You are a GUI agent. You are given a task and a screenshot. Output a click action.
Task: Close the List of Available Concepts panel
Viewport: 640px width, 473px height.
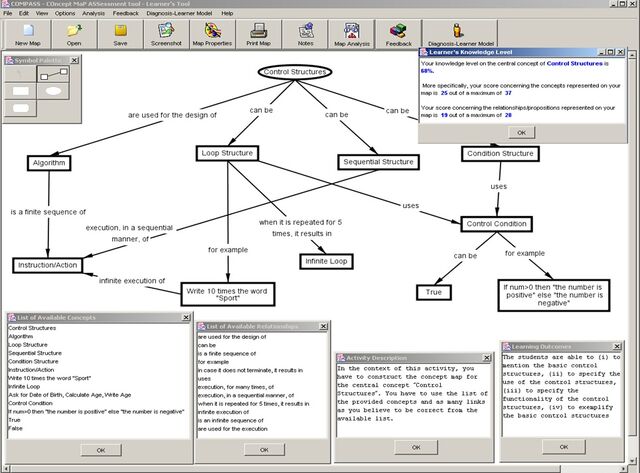click(186, 317)
